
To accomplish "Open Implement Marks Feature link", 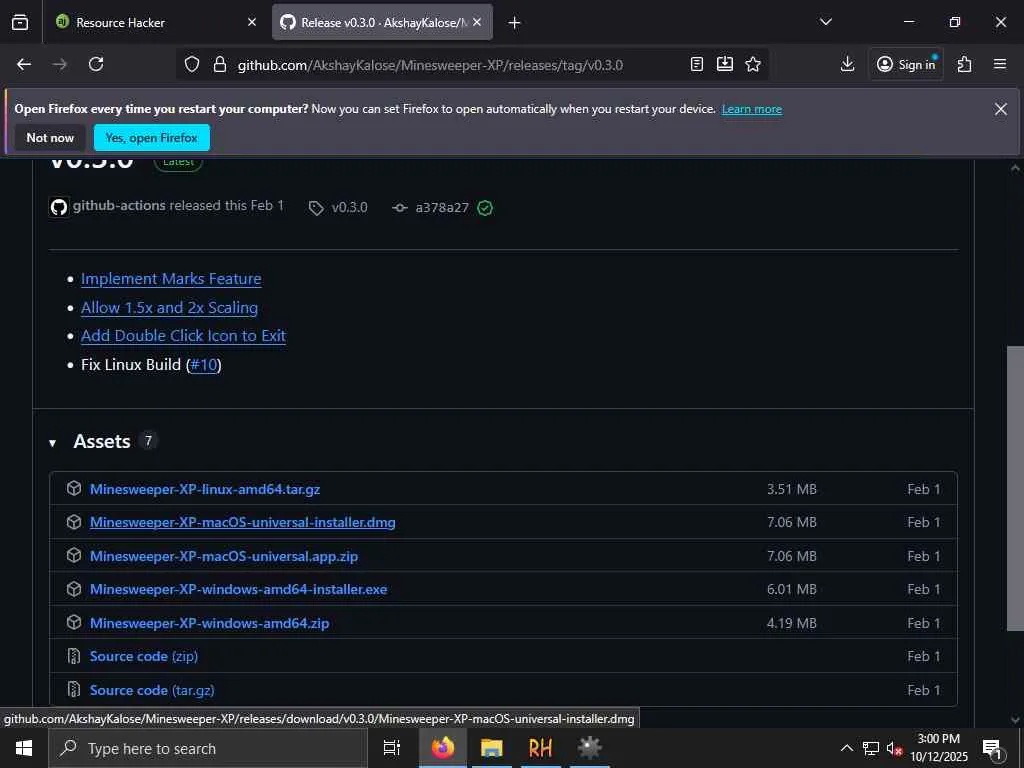I will (x=171, y=279).
